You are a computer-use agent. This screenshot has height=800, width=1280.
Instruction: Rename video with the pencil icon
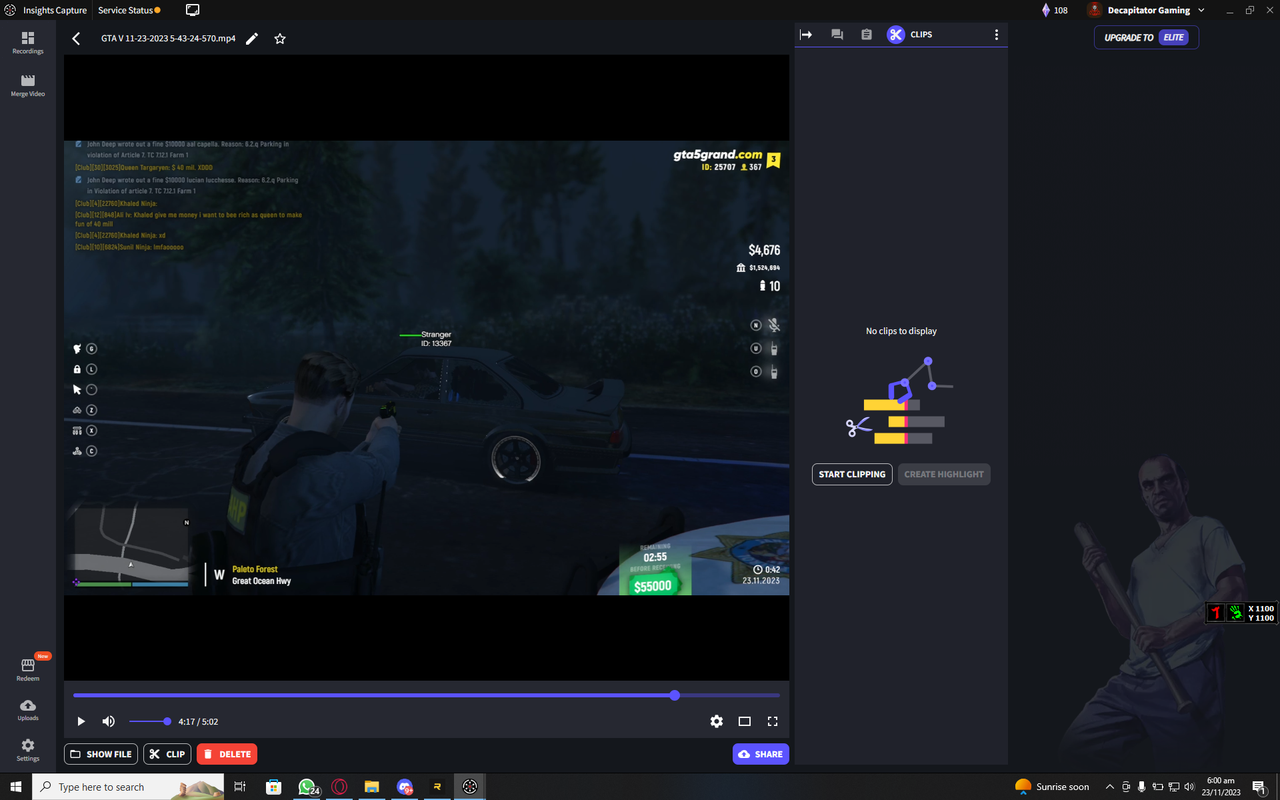coord(252,38)
